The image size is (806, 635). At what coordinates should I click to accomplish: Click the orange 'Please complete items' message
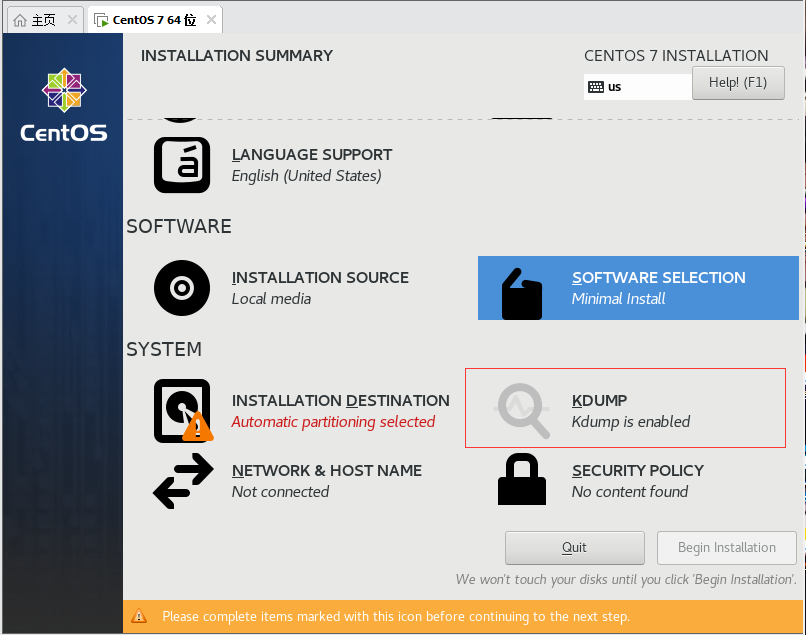[396, 616]
